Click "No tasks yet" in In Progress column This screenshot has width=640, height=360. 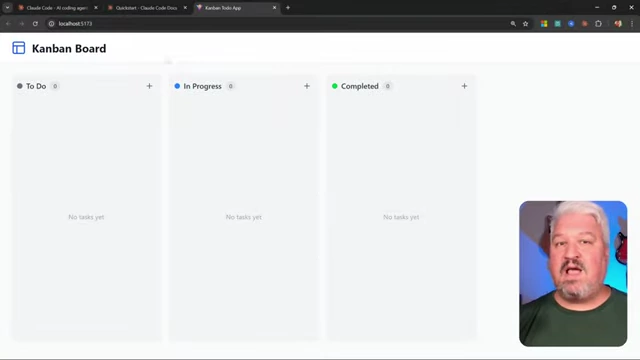(x=244, y=217)
